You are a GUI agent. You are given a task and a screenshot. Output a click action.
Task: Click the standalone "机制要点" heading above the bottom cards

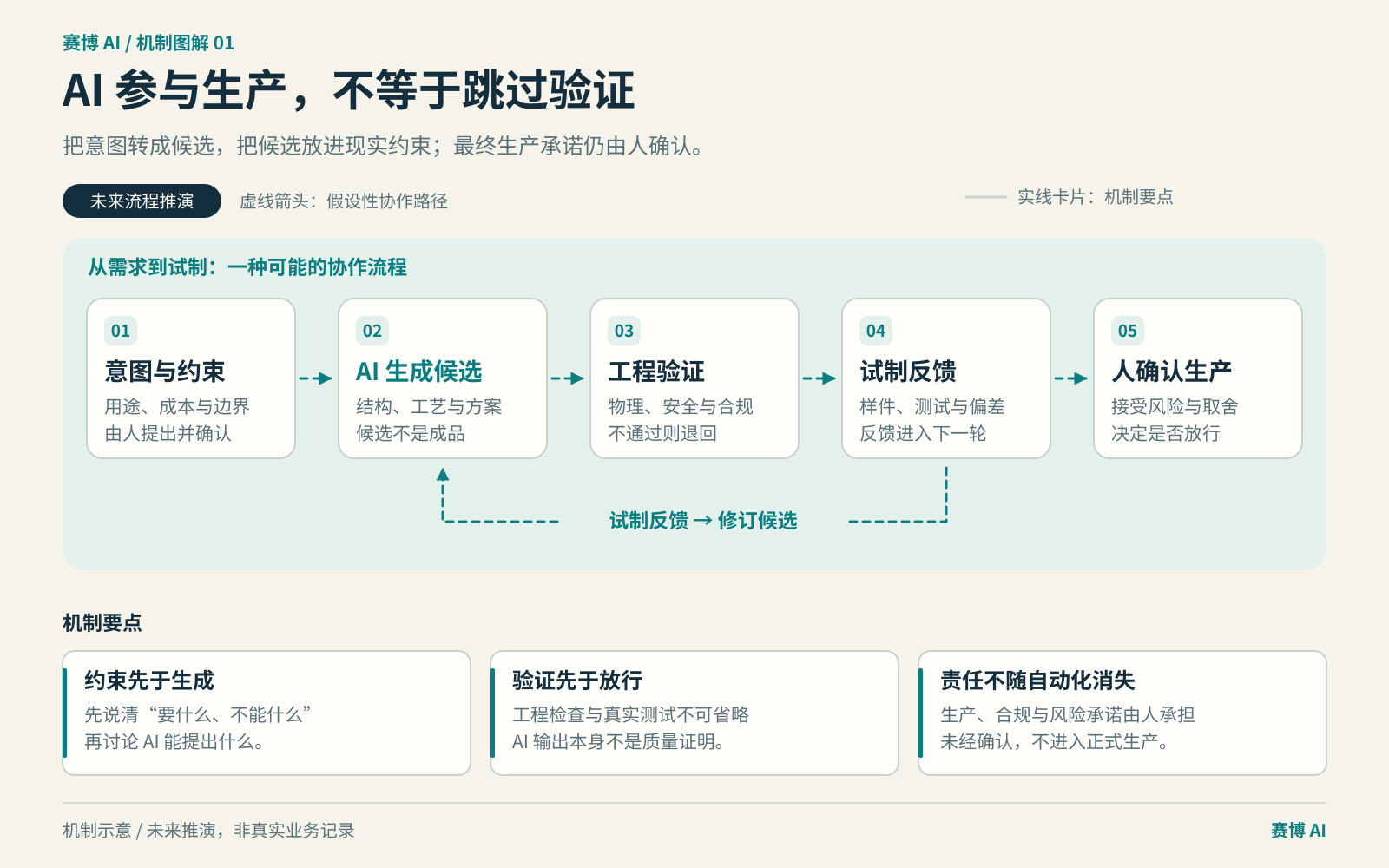click(102, 623)
